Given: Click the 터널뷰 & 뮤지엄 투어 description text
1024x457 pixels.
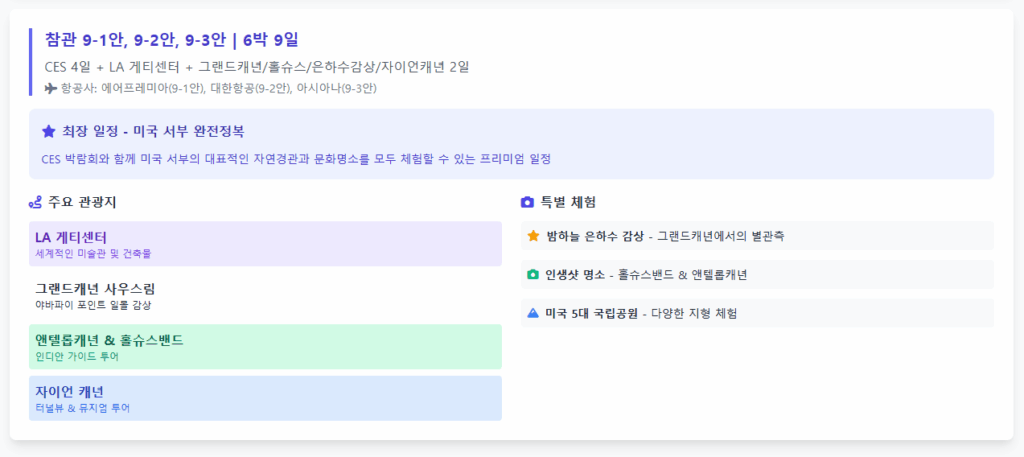Looking at the screenshot, I should click(83, 409).
